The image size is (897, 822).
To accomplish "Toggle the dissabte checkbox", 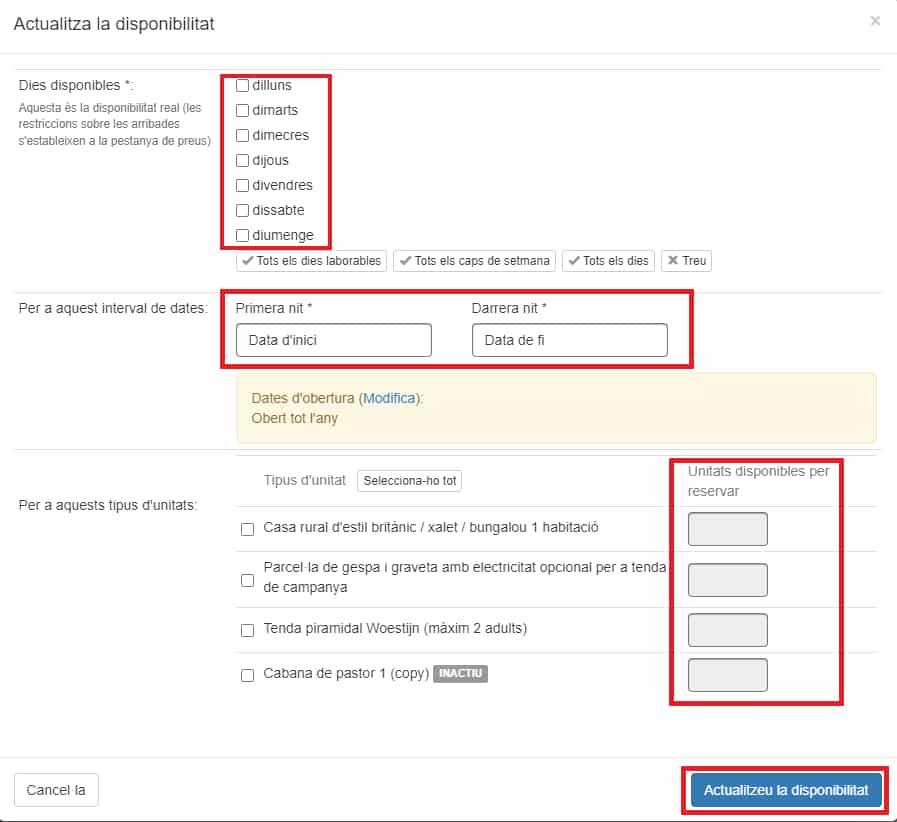I will click(x=243, y=211).
